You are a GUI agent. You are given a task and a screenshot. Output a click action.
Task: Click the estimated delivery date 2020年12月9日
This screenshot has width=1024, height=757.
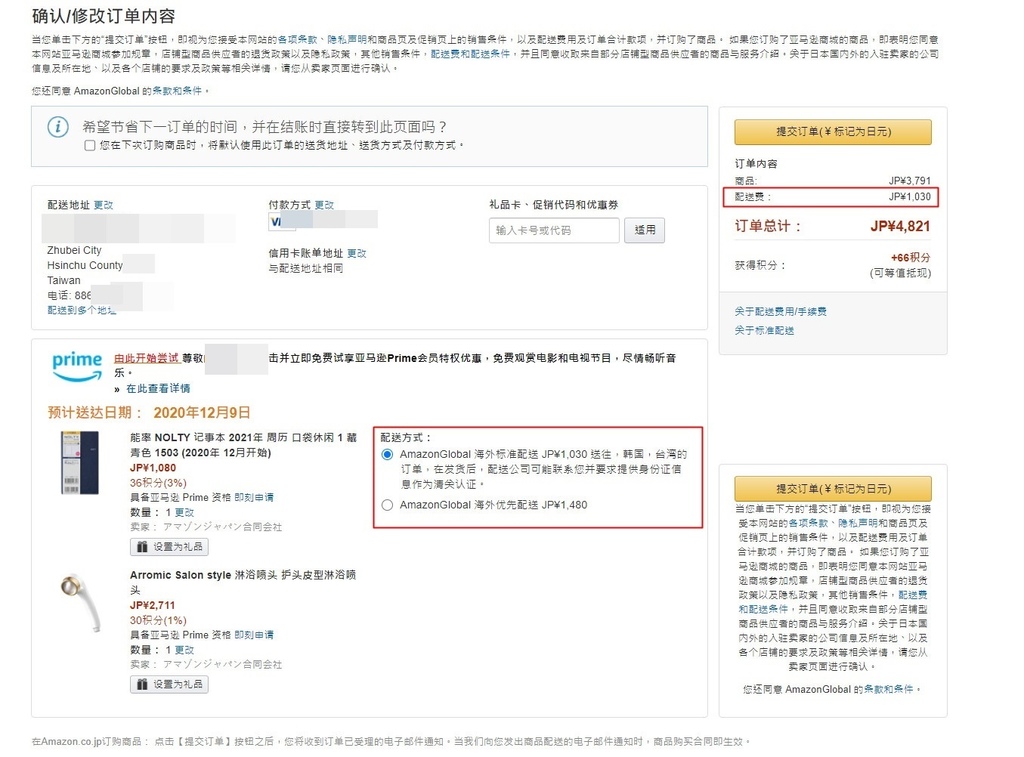[202, 413]
